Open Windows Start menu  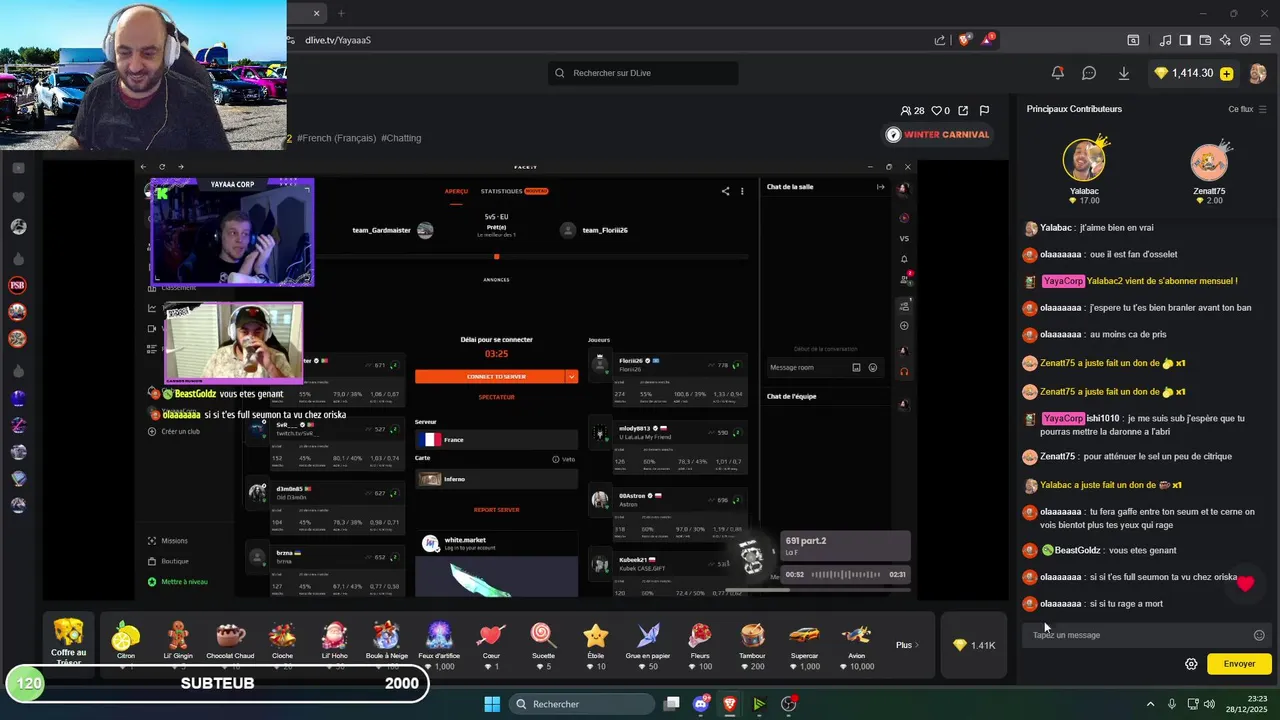coord(492,704)
